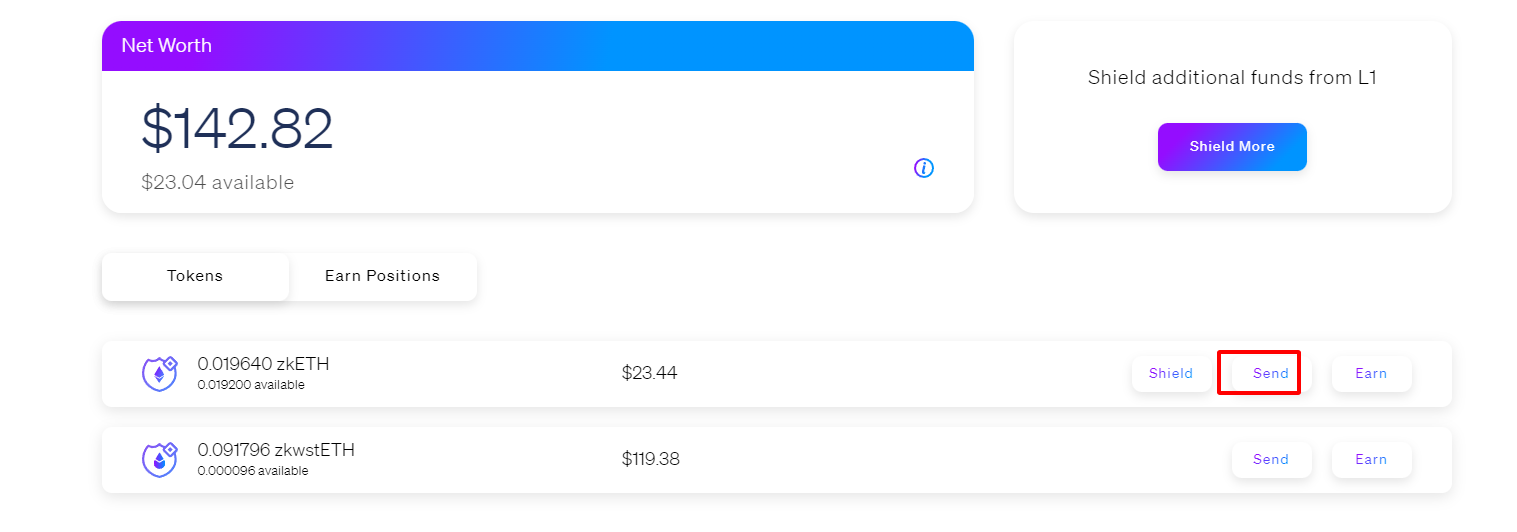The width and height of the screenshot is (1517, 532).
Task: Click the $142.82 net worth amount
Action: 237,129
